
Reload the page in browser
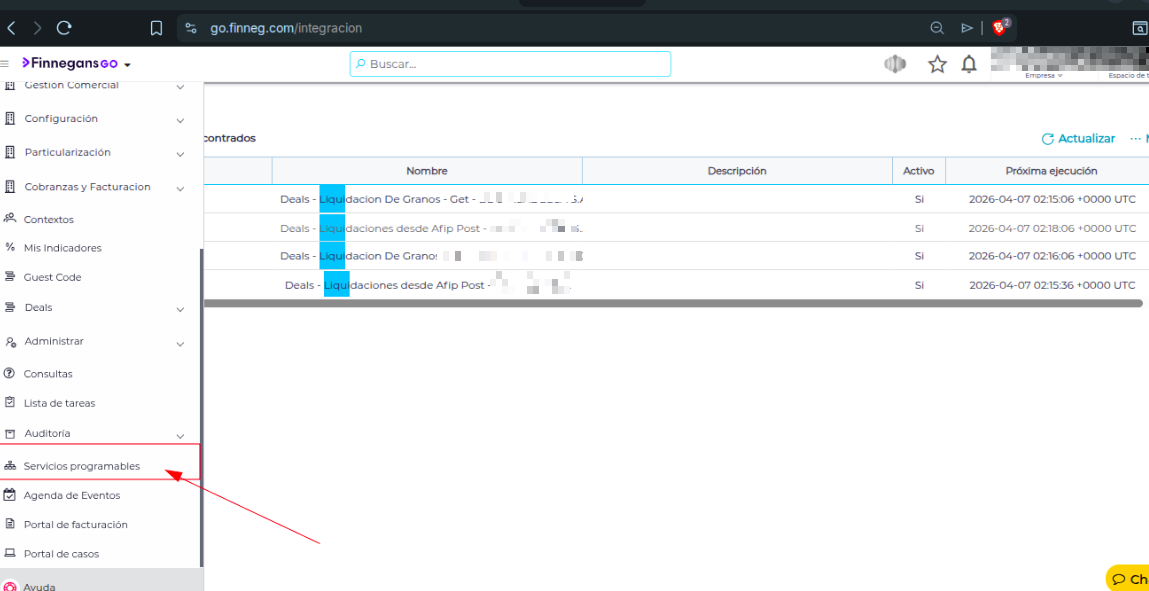(x=64, y=28)
